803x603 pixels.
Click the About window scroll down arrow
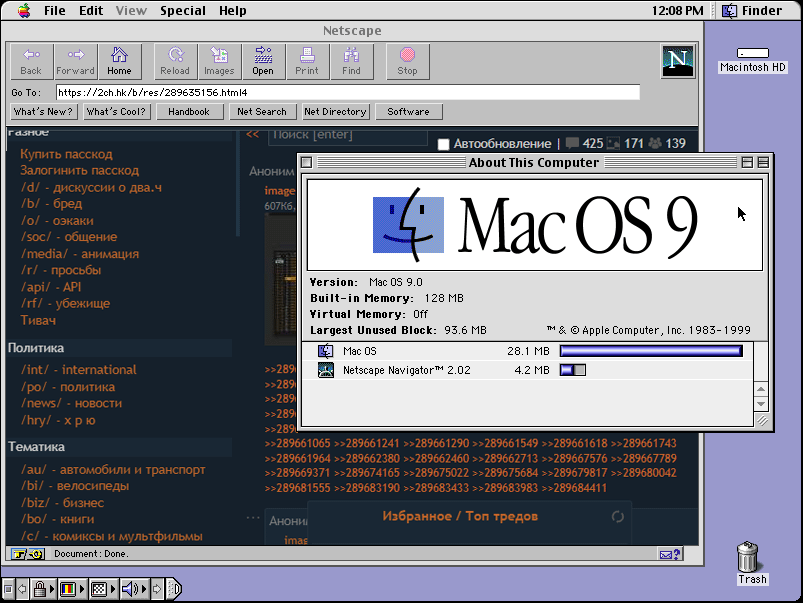click(x=761, y=404)
